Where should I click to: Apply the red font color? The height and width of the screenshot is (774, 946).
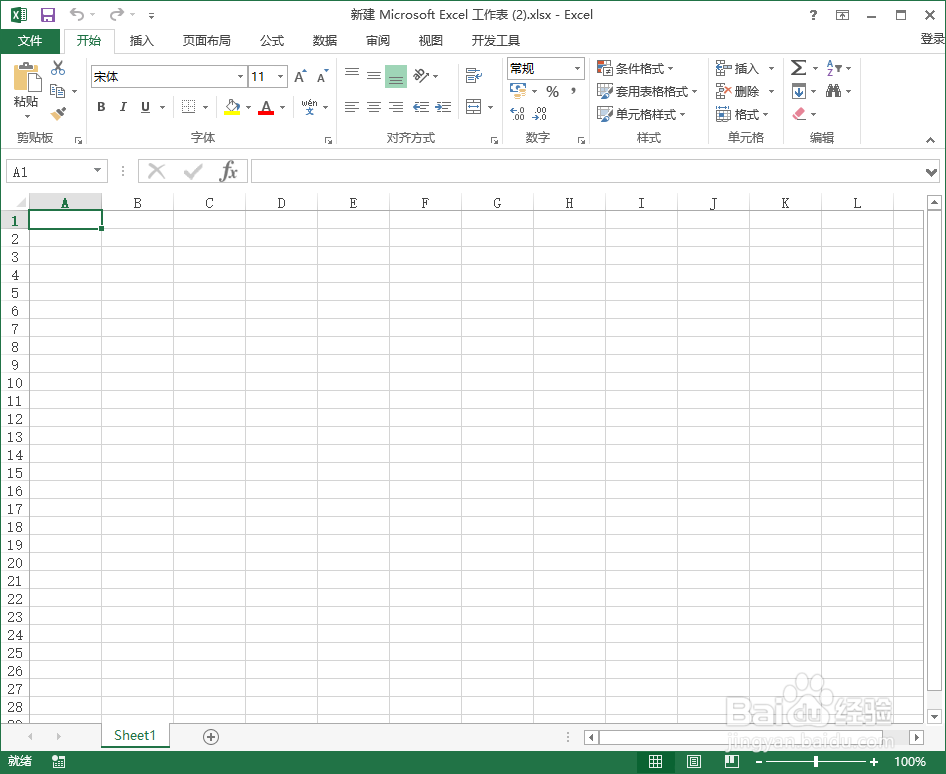266,107
